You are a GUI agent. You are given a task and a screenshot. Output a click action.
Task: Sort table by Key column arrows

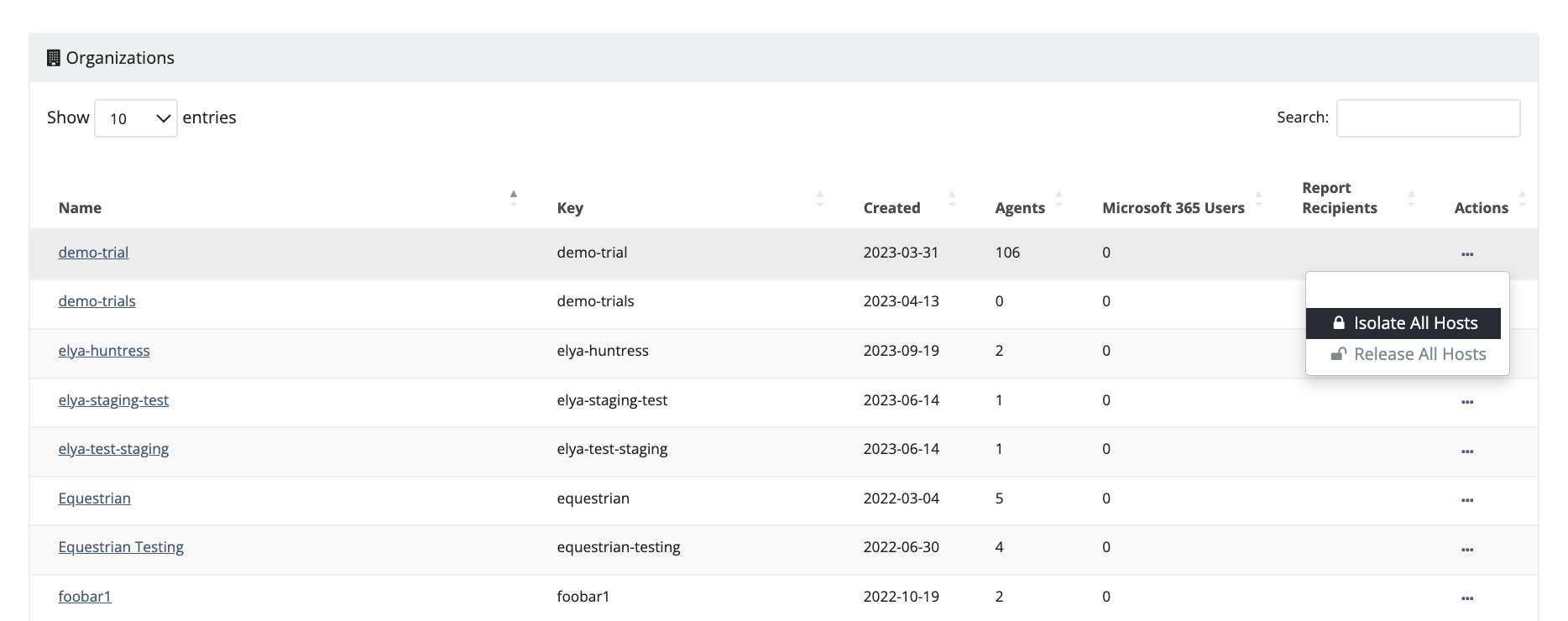click(x=820, y=199)
